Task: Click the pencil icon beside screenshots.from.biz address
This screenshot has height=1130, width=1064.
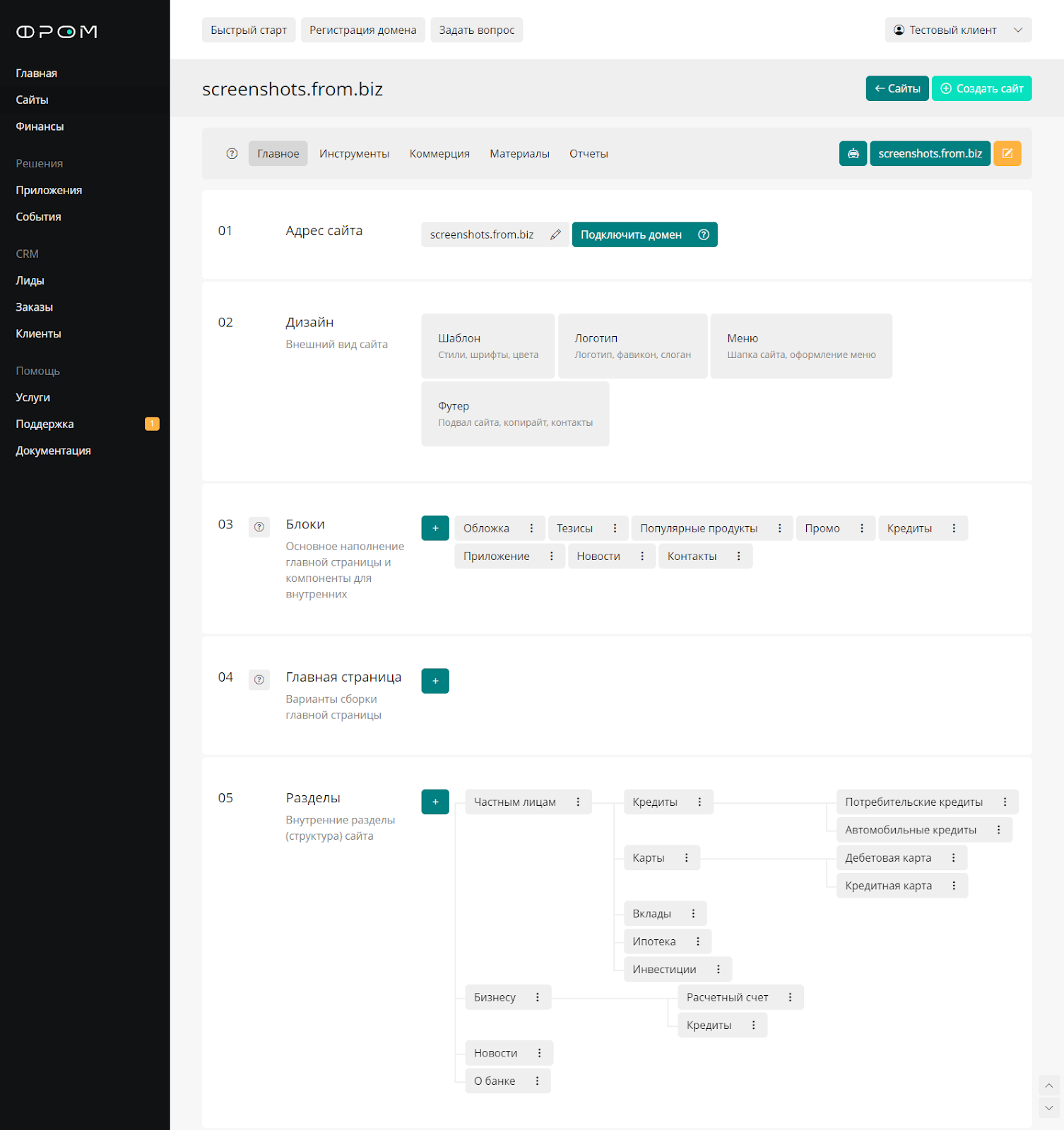Action: pyautogui.click(x=556, y=234)
